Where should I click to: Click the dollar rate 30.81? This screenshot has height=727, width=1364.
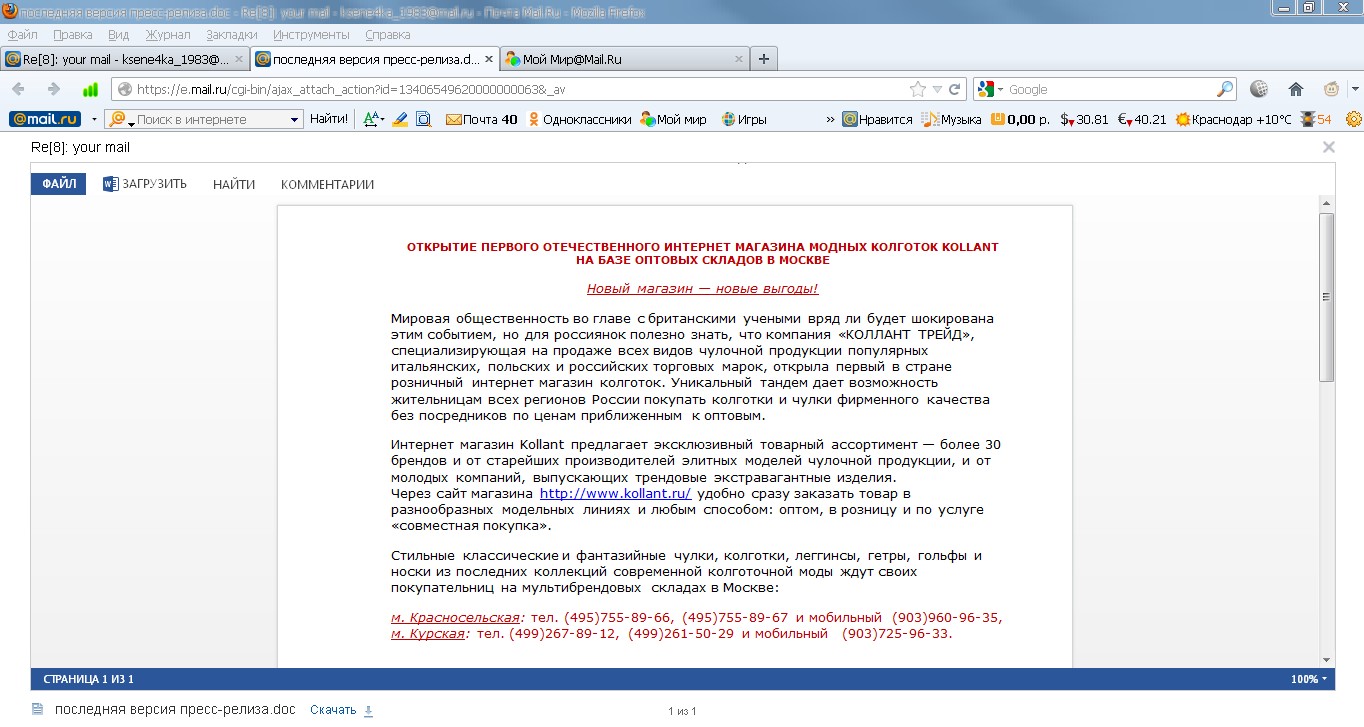pos(1084,119)
